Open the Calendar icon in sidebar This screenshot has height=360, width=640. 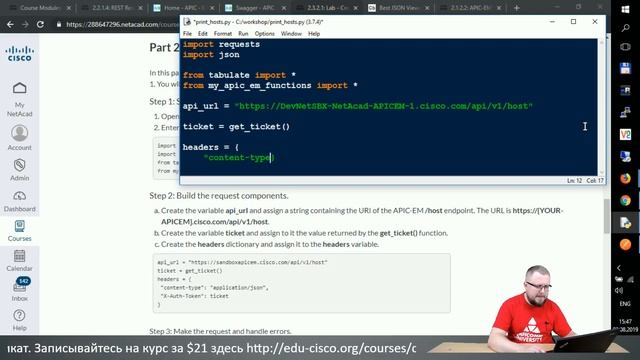[x=20, y=256]
